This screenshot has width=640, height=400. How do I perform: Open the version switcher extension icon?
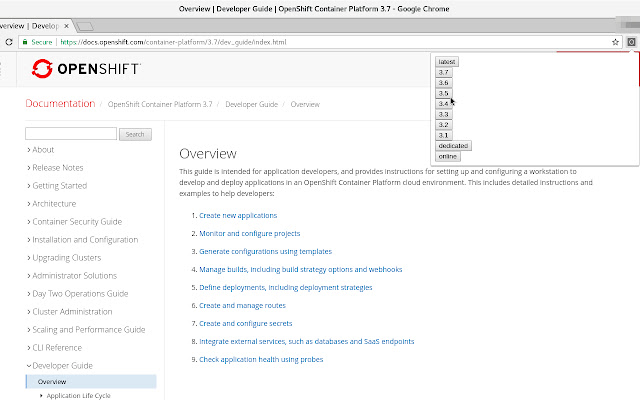point(631,42)
